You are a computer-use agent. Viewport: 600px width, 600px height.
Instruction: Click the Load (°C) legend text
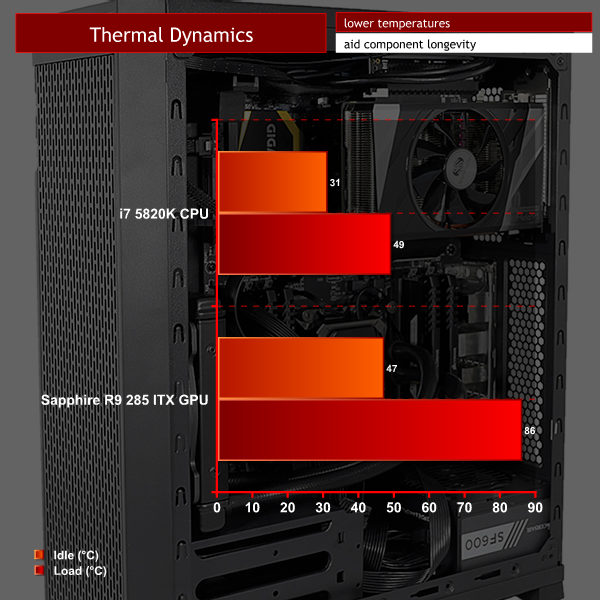[80, 571]
